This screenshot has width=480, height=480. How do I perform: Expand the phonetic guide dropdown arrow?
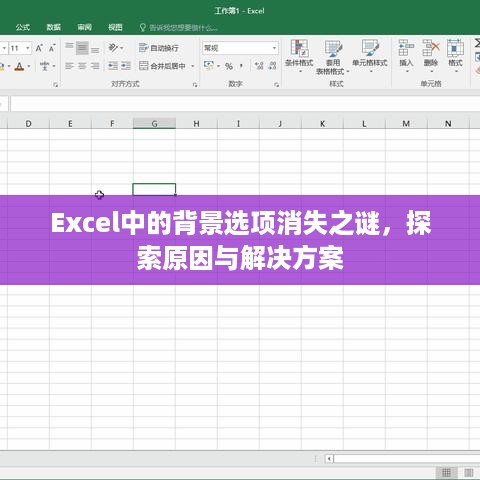pyautogui.click(x=54, y=66)
